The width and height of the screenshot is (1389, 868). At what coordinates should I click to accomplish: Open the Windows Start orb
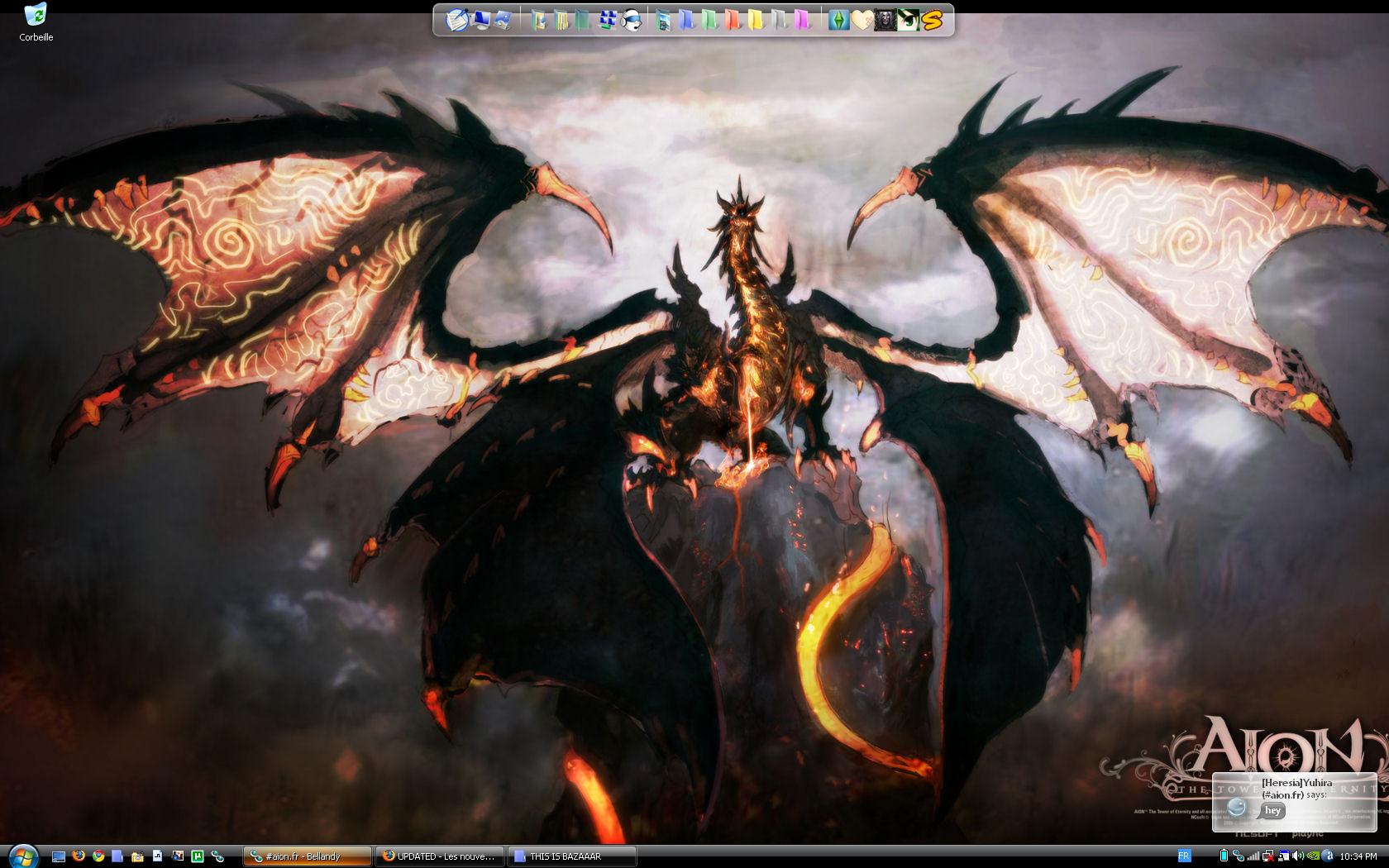[x=23, y=857]
